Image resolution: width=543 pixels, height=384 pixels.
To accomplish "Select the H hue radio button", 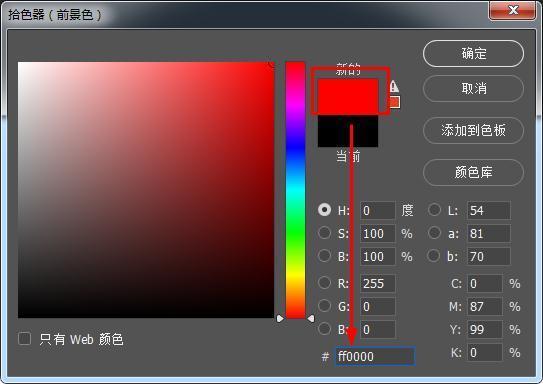I will pos(324,209).
